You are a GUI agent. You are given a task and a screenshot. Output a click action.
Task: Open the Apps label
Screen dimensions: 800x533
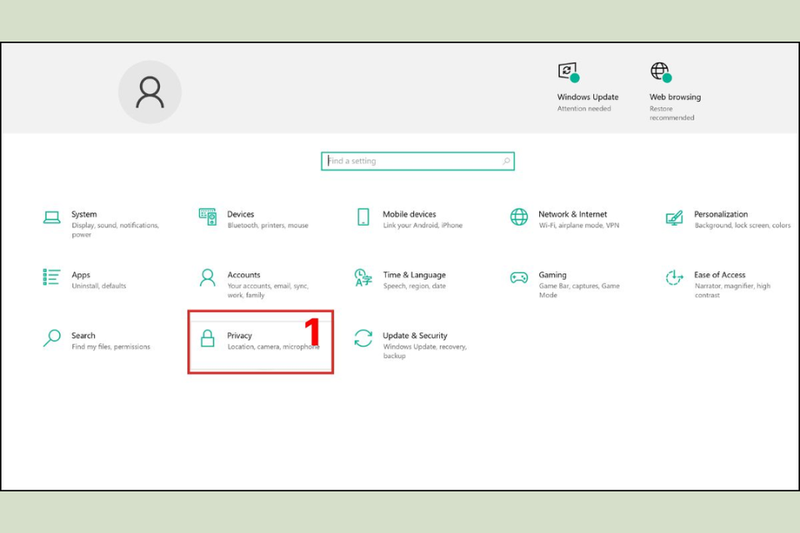pos(81,275)
